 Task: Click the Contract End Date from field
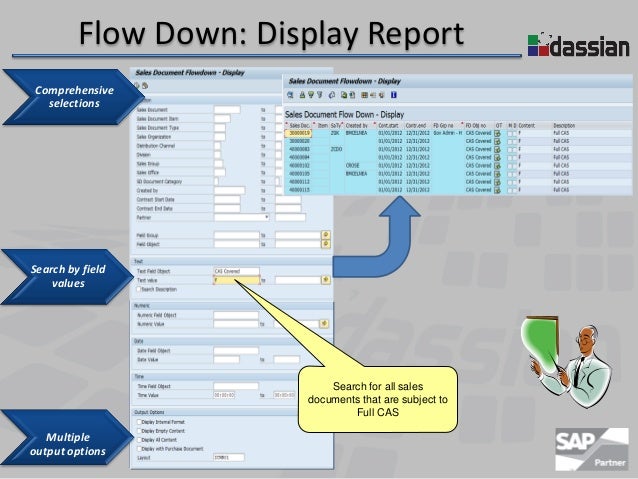click(x=227, y=208)
